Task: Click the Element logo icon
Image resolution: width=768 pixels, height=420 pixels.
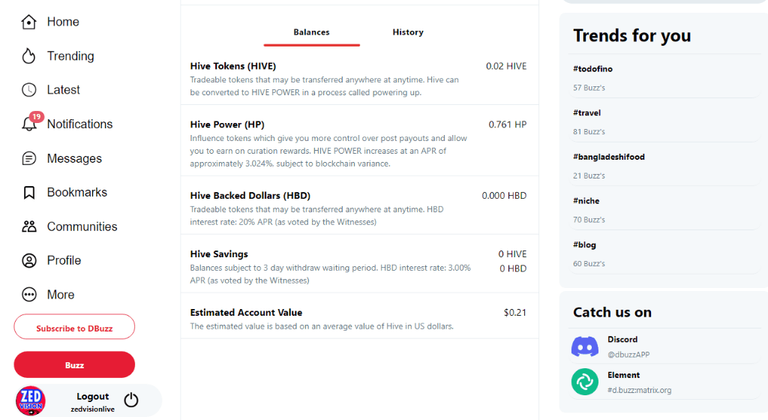Action: [585, 382]
